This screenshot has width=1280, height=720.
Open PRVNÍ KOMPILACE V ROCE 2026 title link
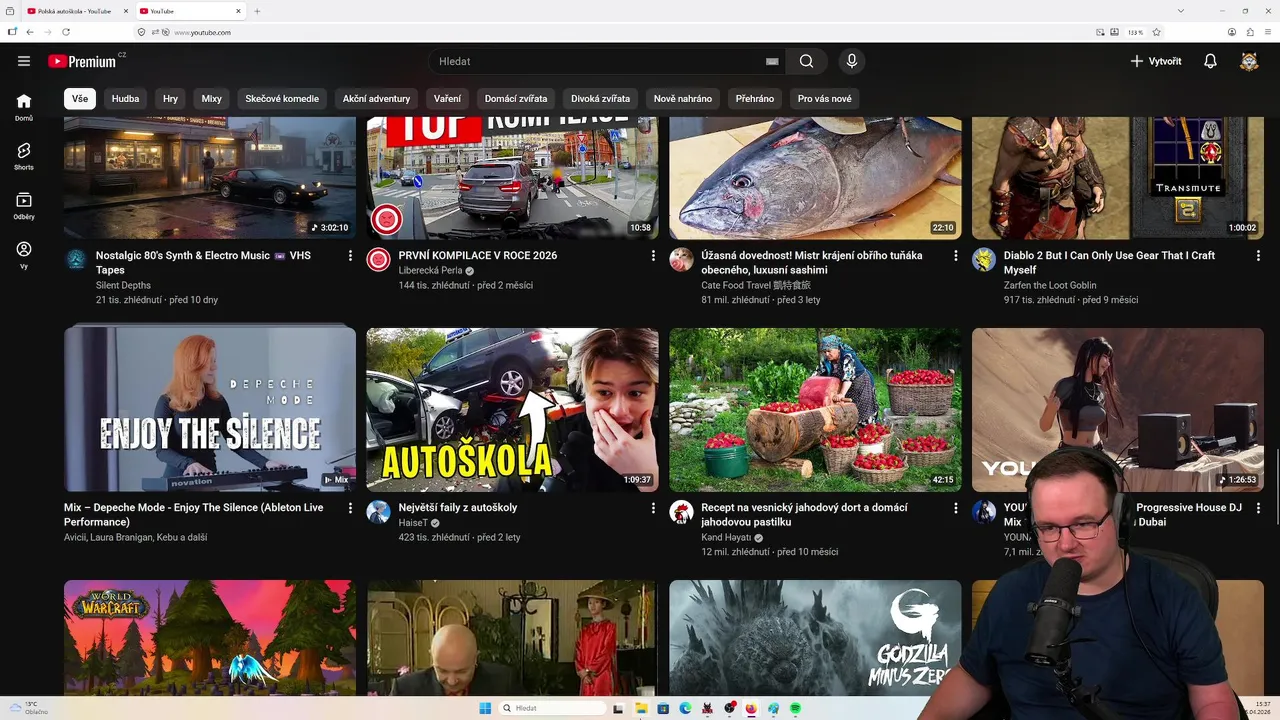coord(478,256)
